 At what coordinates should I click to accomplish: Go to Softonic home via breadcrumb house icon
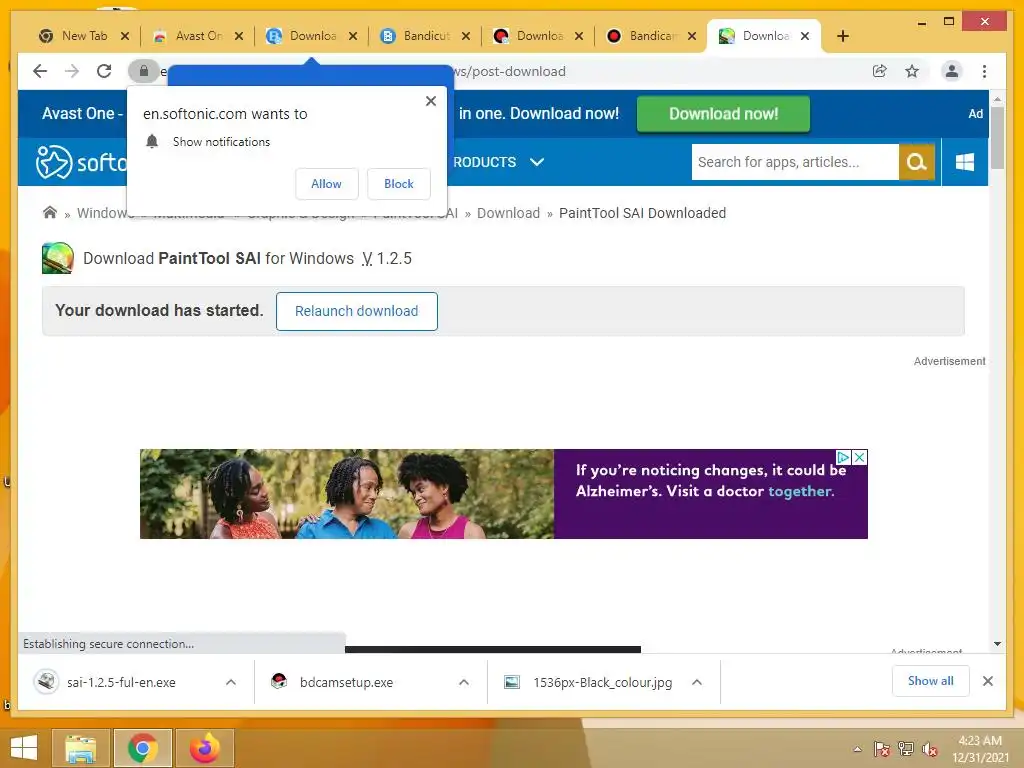[50, 212]
